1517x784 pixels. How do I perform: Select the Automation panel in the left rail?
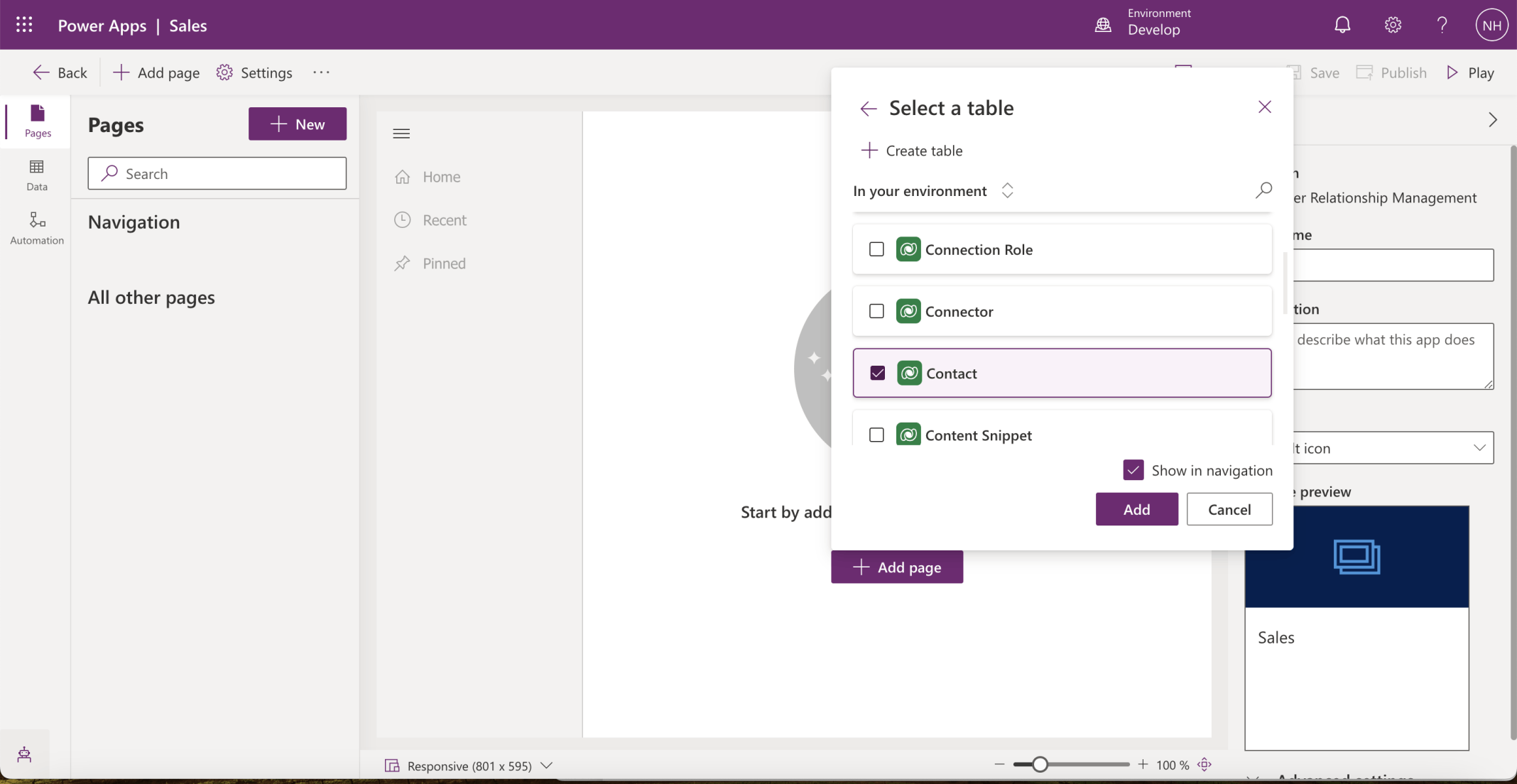click(36, 227)
